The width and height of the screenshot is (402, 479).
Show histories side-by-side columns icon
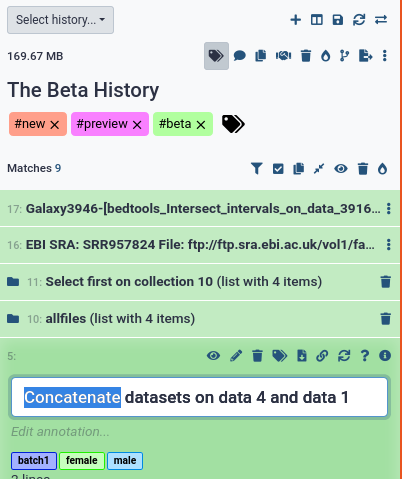(317, 20)
